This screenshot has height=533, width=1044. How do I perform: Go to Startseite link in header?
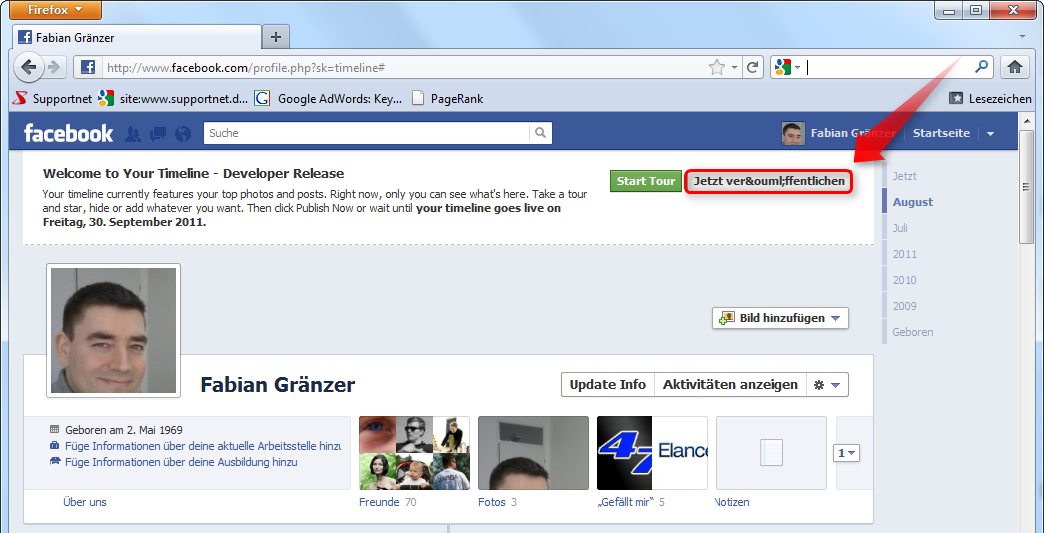[941, 133]
